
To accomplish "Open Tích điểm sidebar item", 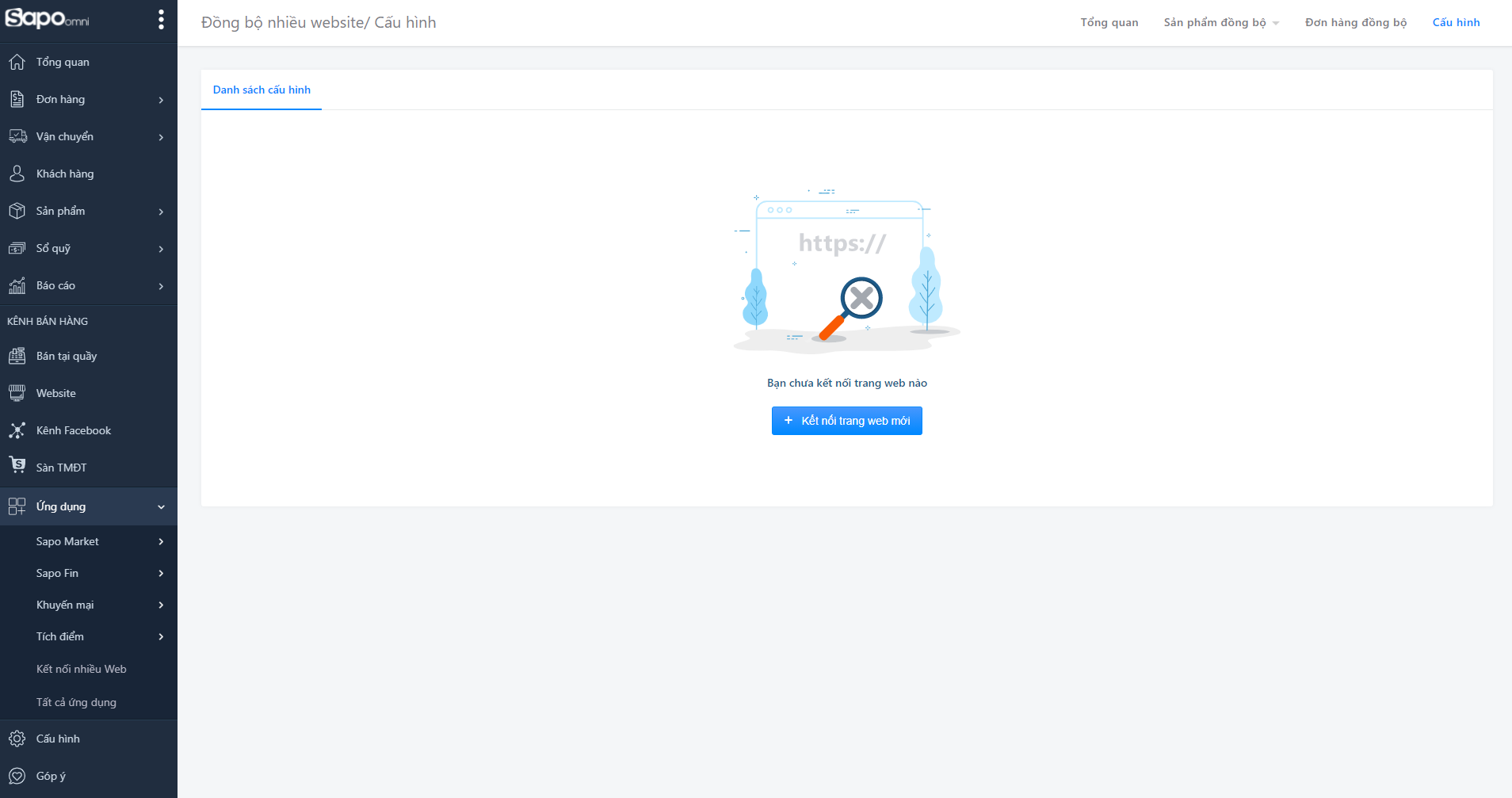I will pyautogui.click(x=59, y=636).
